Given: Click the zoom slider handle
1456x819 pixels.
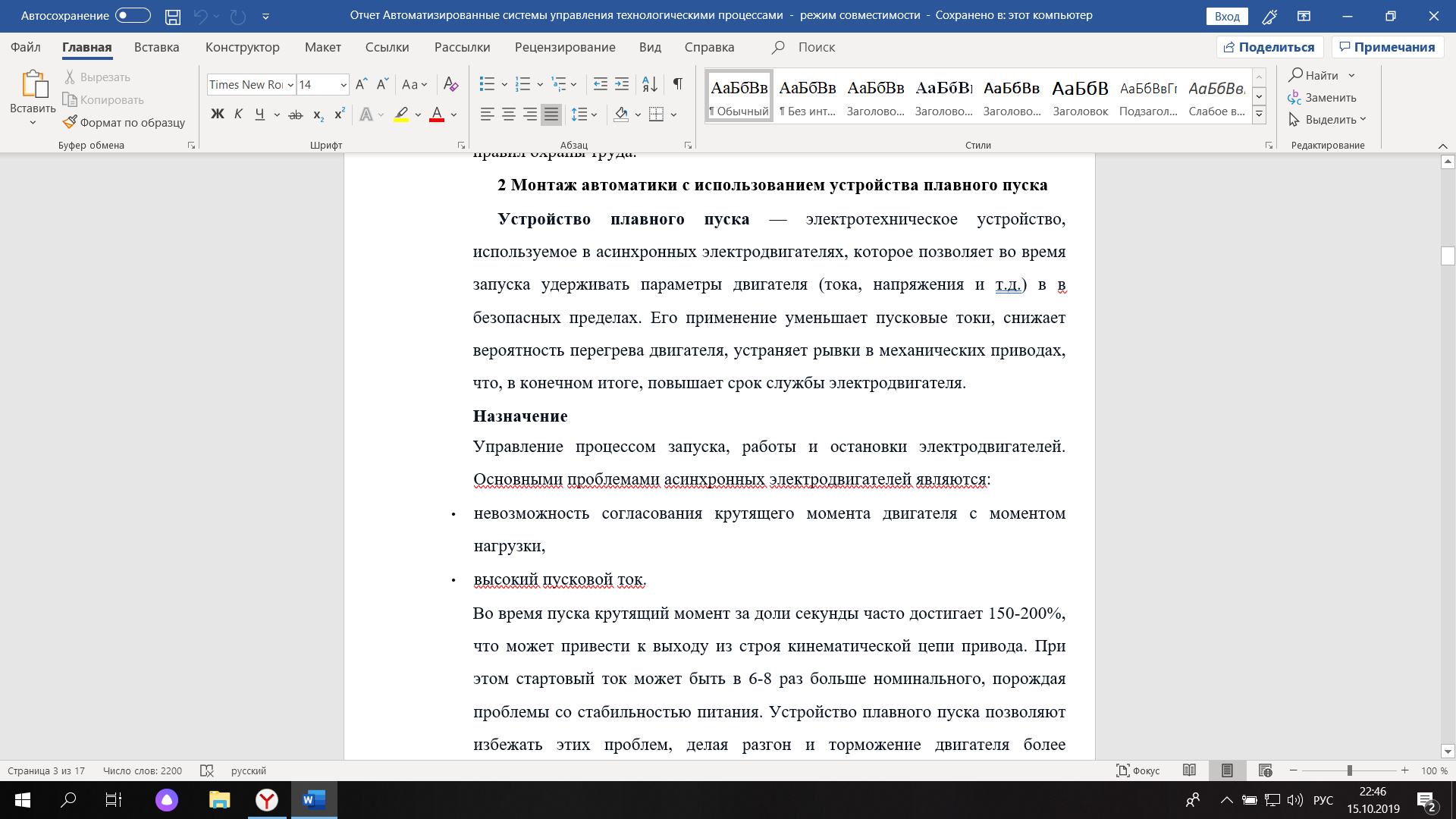Looking at the screenshot, I should click(1350, 770).
